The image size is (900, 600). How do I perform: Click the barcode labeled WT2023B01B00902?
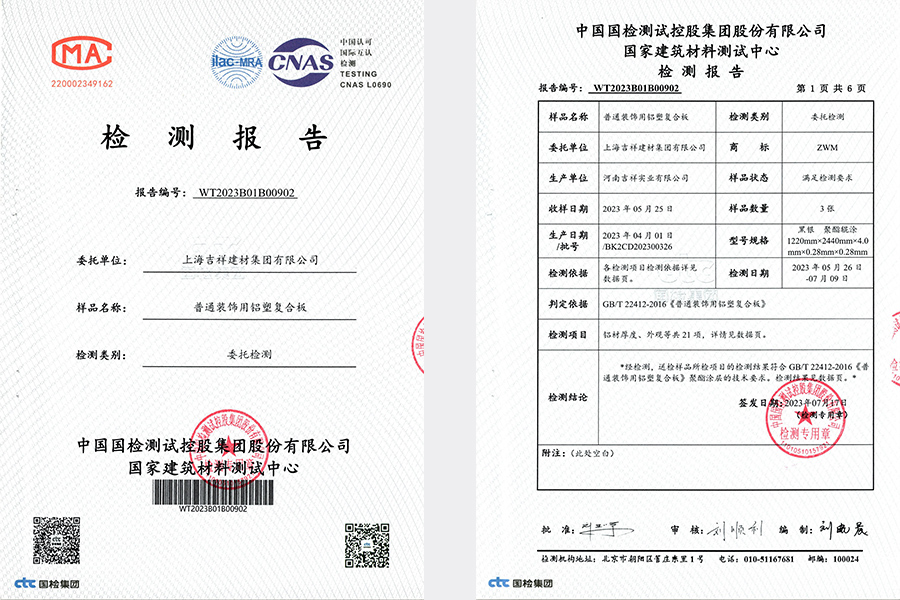point(212,492)
